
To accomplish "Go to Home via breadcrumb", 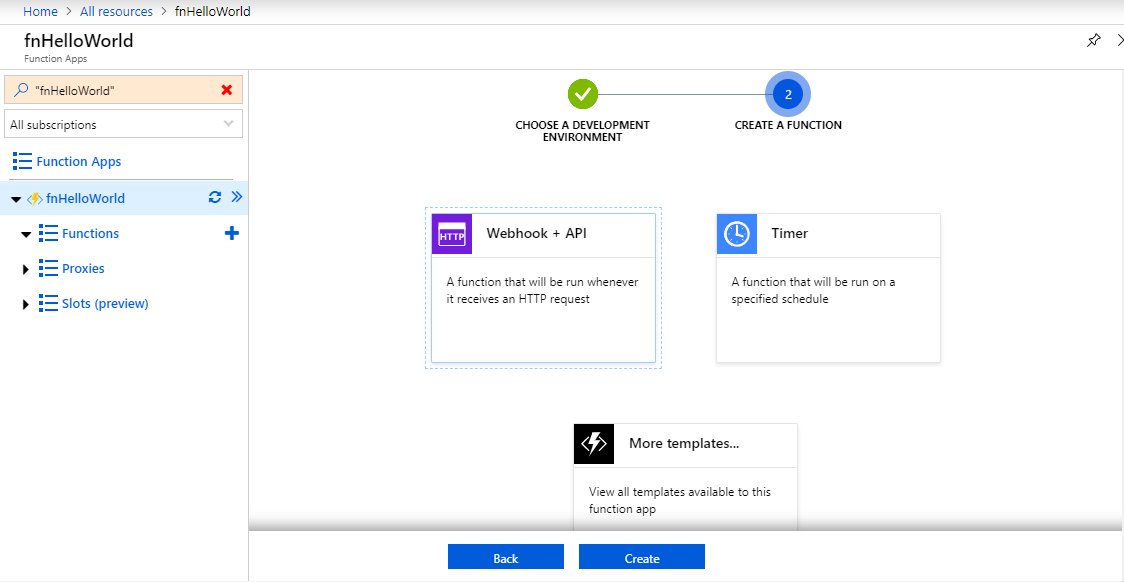I will click(40, 11).
